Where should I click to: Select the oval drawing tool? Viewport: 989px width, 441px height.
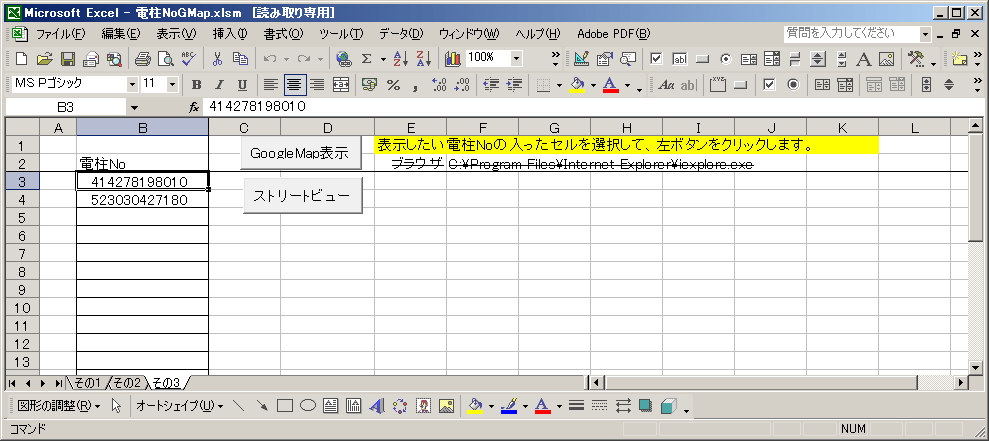pos(308,406)
